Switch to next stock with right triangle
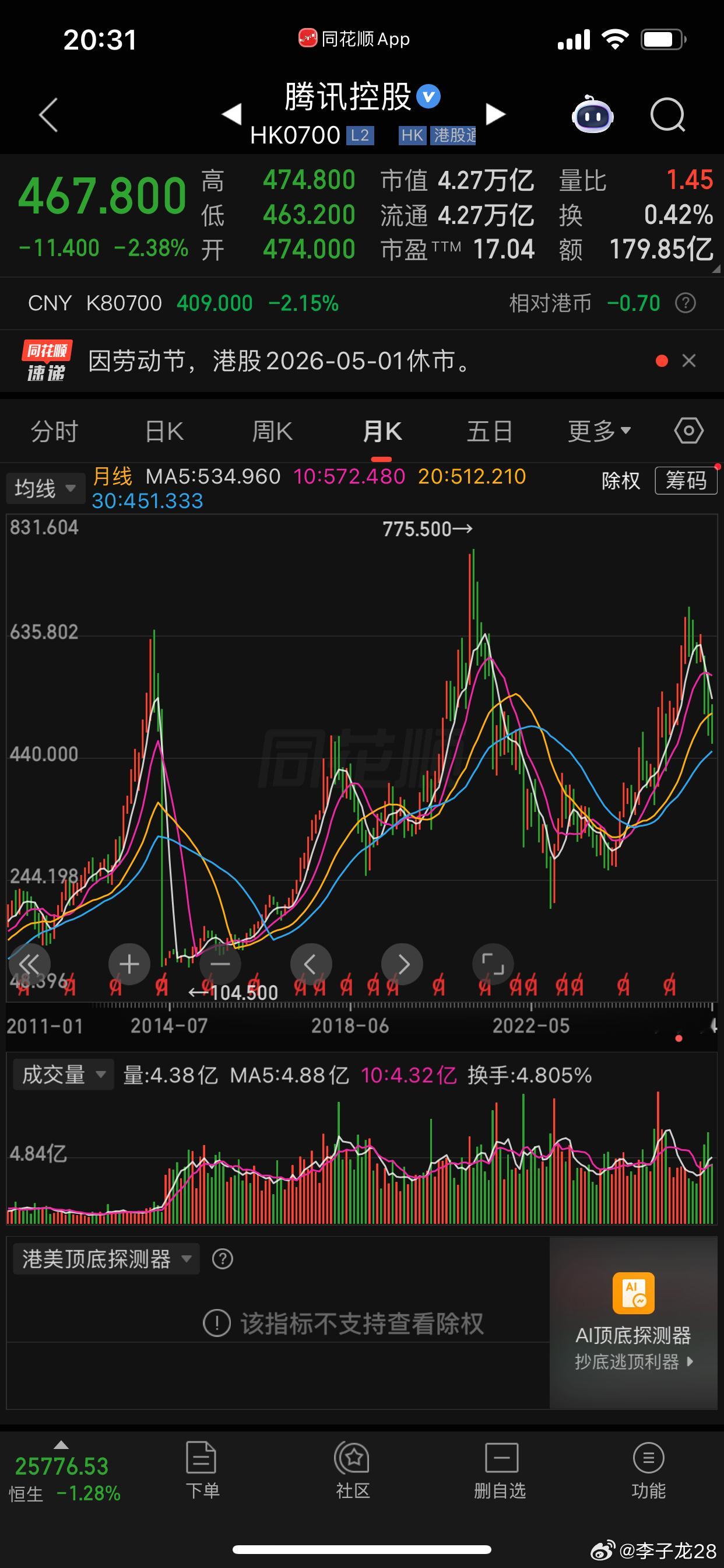The height and width of the screenshot is (1568, 724). (x=495, y=114)
